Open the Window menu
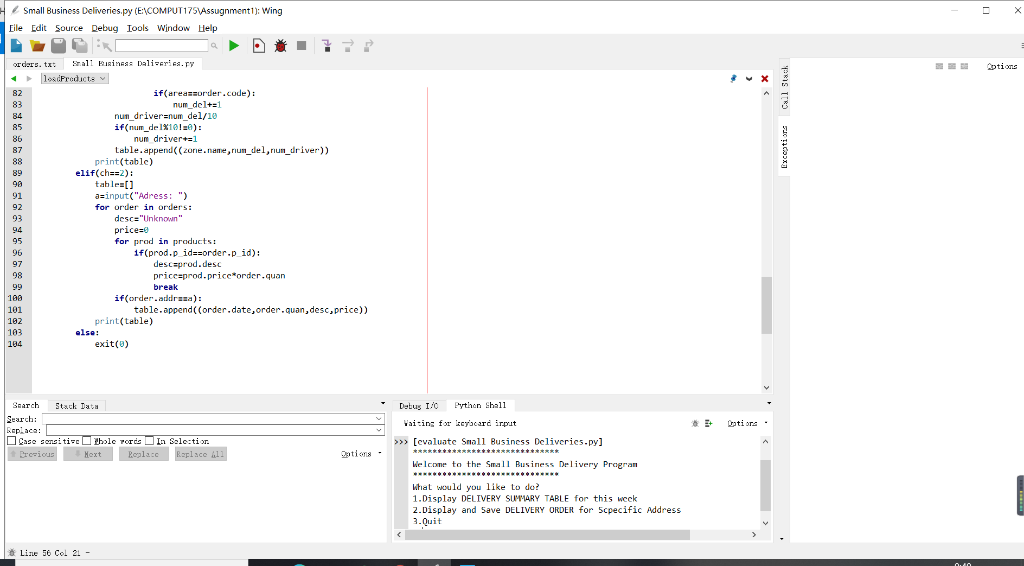1024x566 pixels. pyautogui.click(x=173, y=28)
